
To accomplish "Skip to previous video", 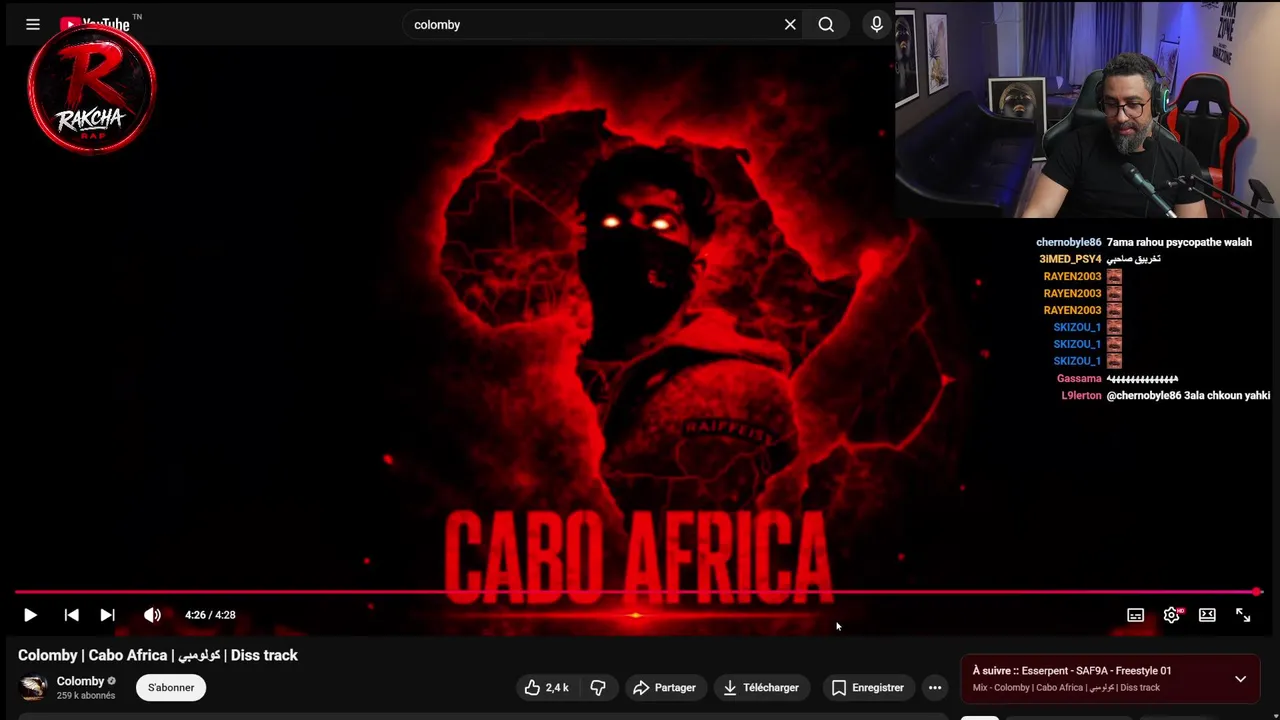I will (x=72, y=615).
